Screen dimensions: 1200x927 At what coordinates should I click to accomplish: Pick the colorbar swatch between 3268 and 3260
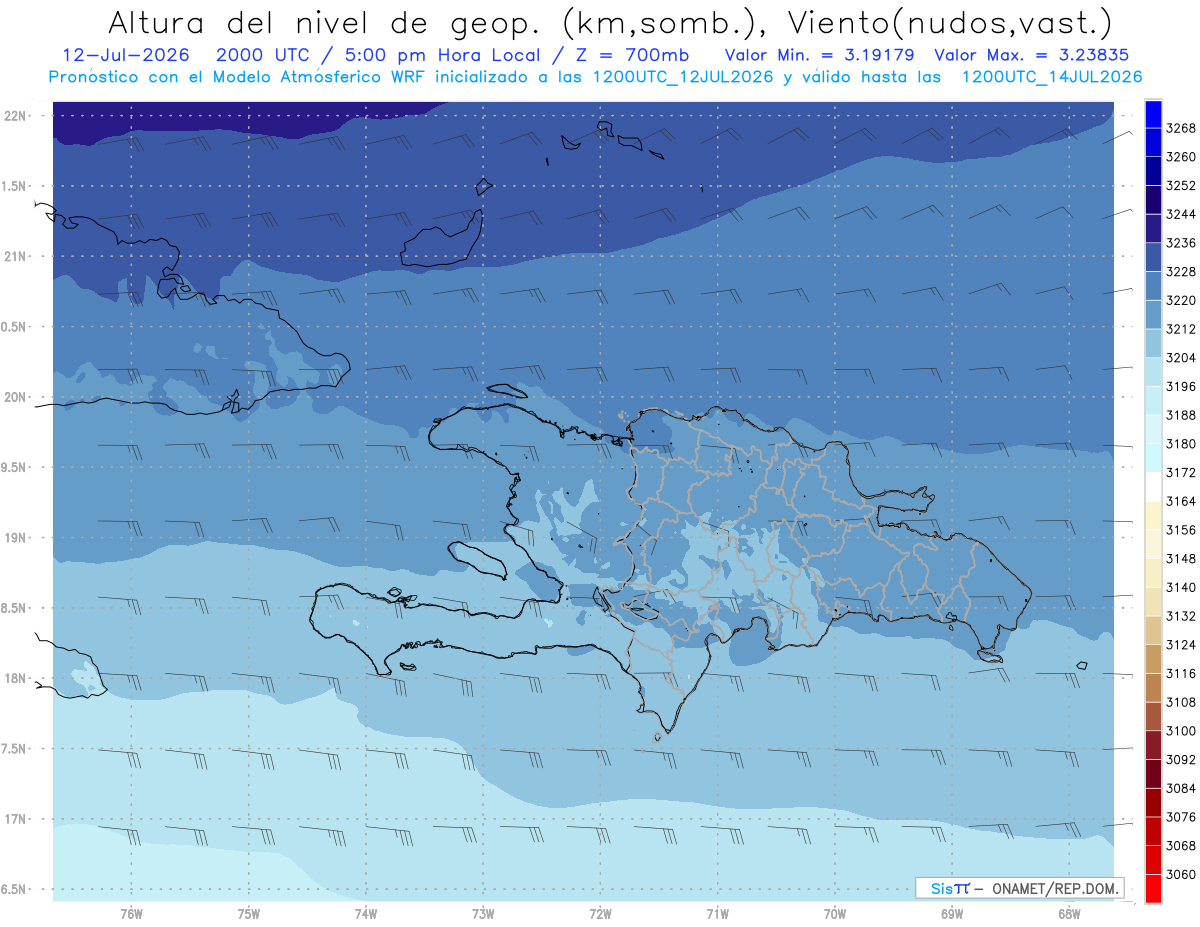point(1152,142)
